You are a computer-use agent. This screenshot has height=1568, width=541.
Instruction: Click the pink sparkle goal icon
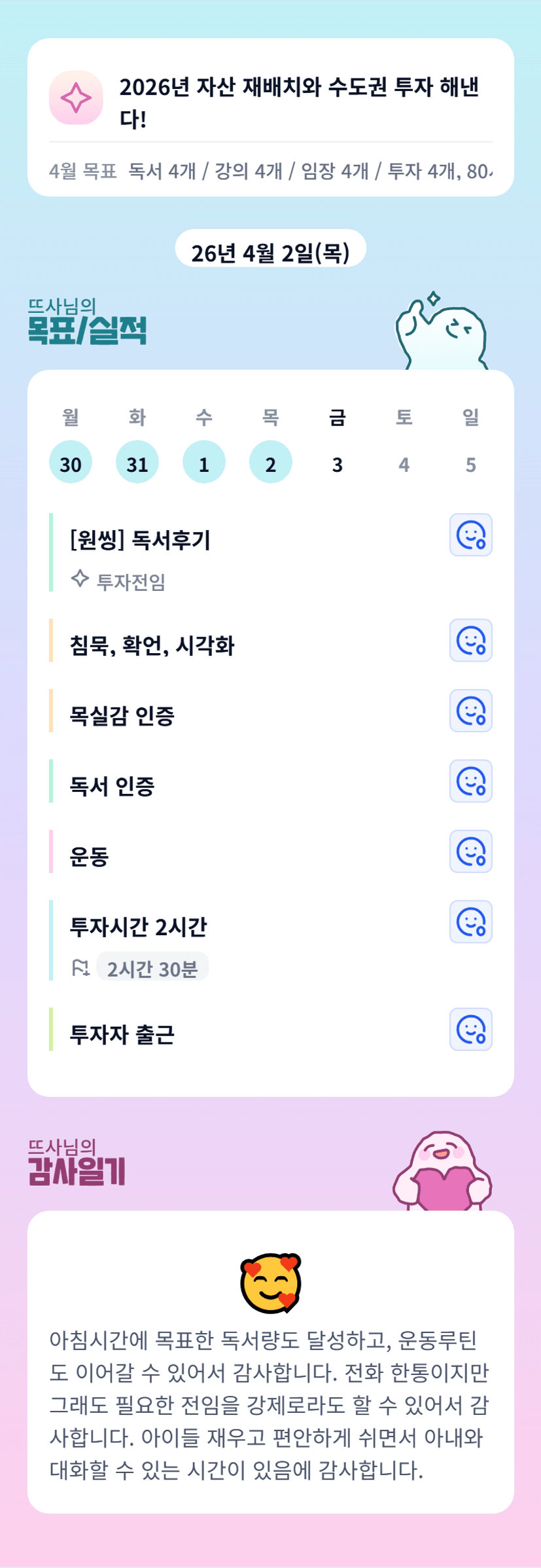coord(76,98)
